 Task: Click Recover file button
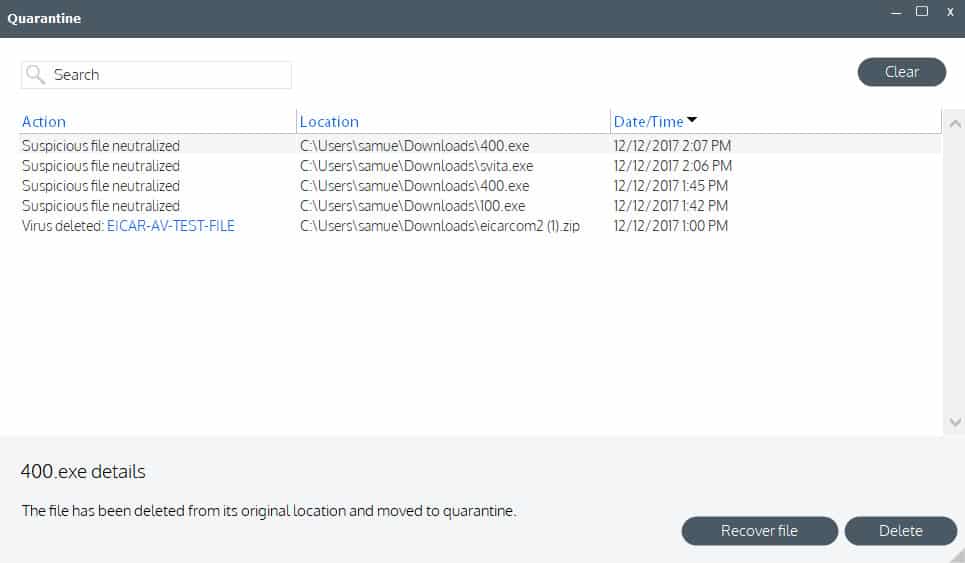coord(759,531)
